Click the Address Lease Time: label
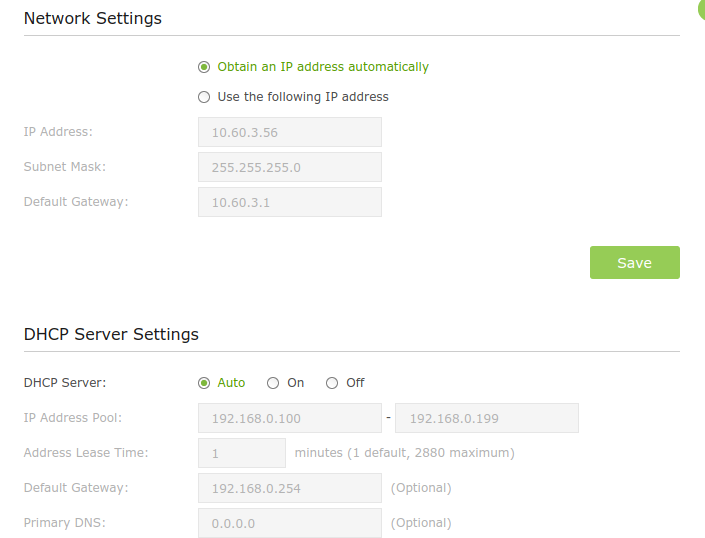 pos(86,453)
